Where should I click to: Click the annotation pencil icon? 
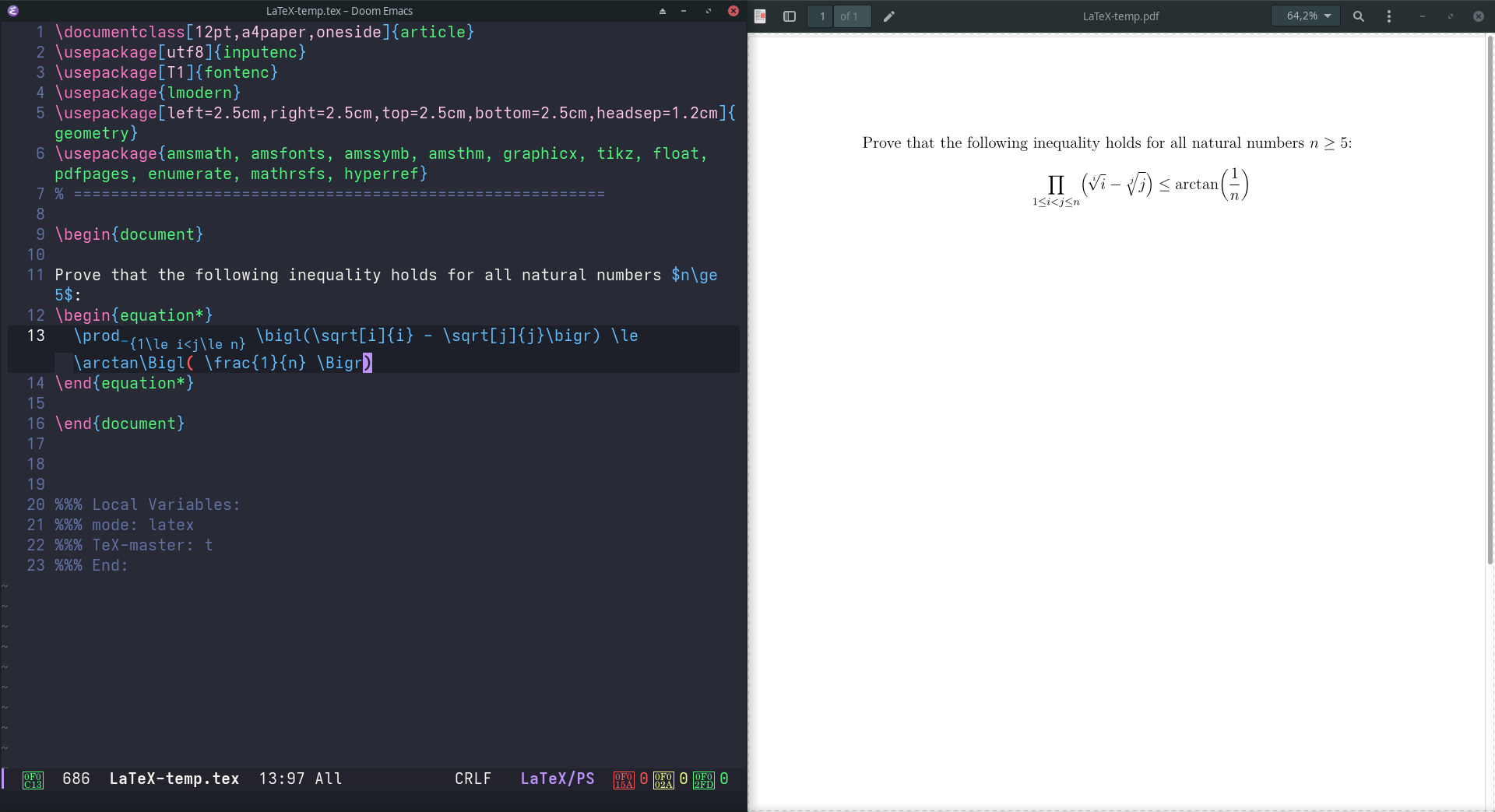point(889,16)
